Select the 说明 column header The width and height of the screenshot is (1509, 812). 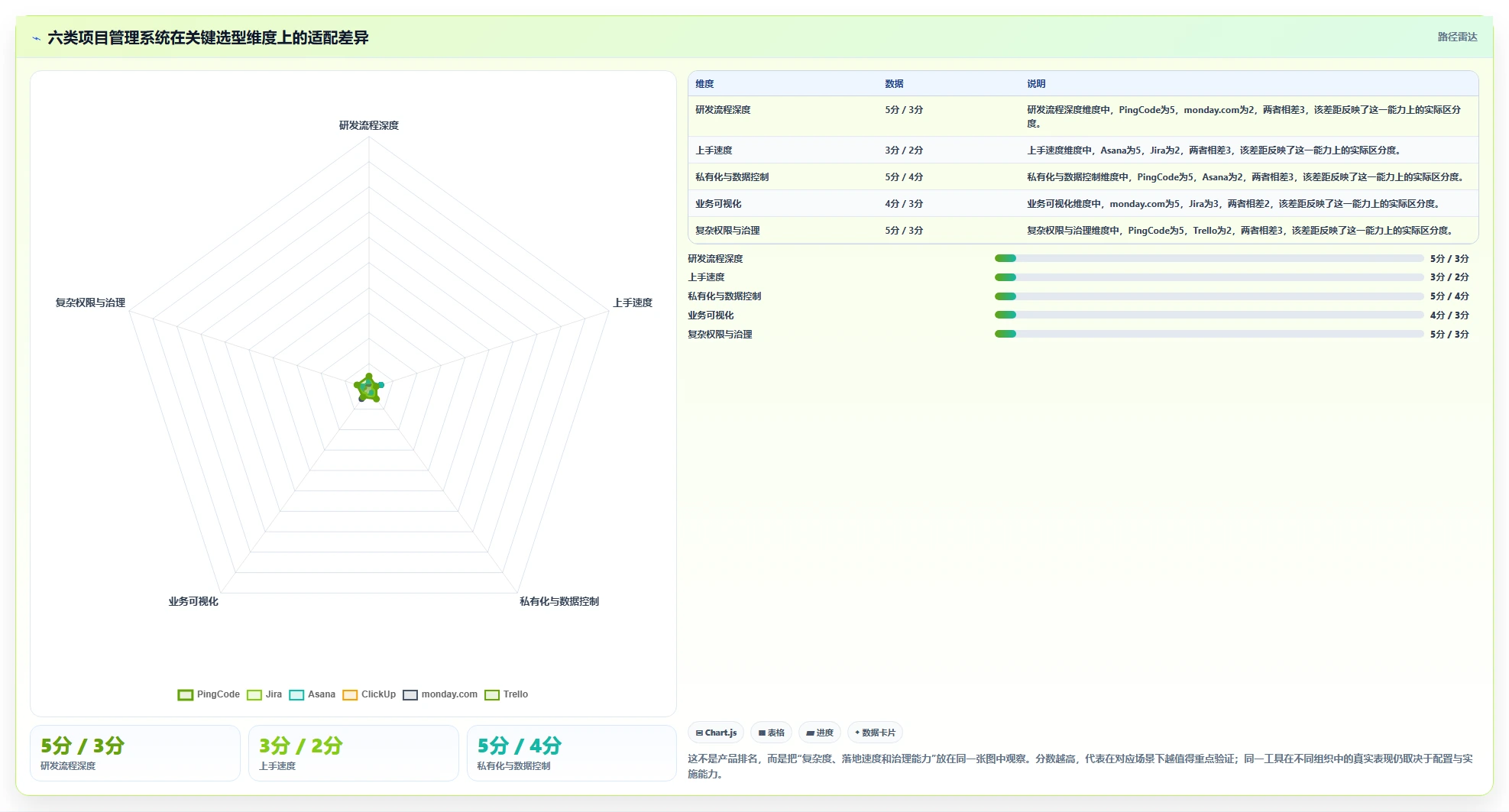[x=1036, y=84]
